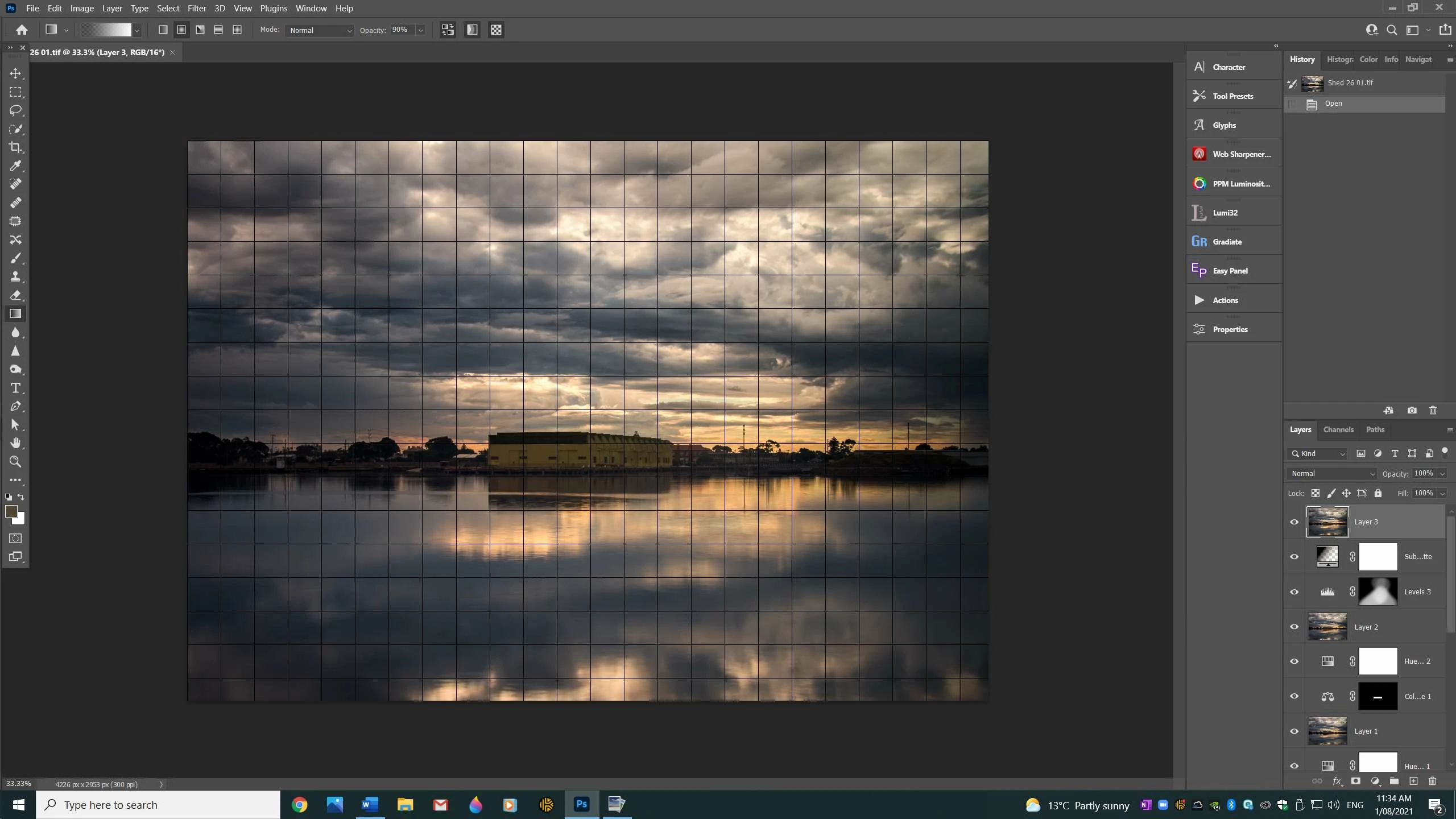Click the foreground color swatch

11,511
